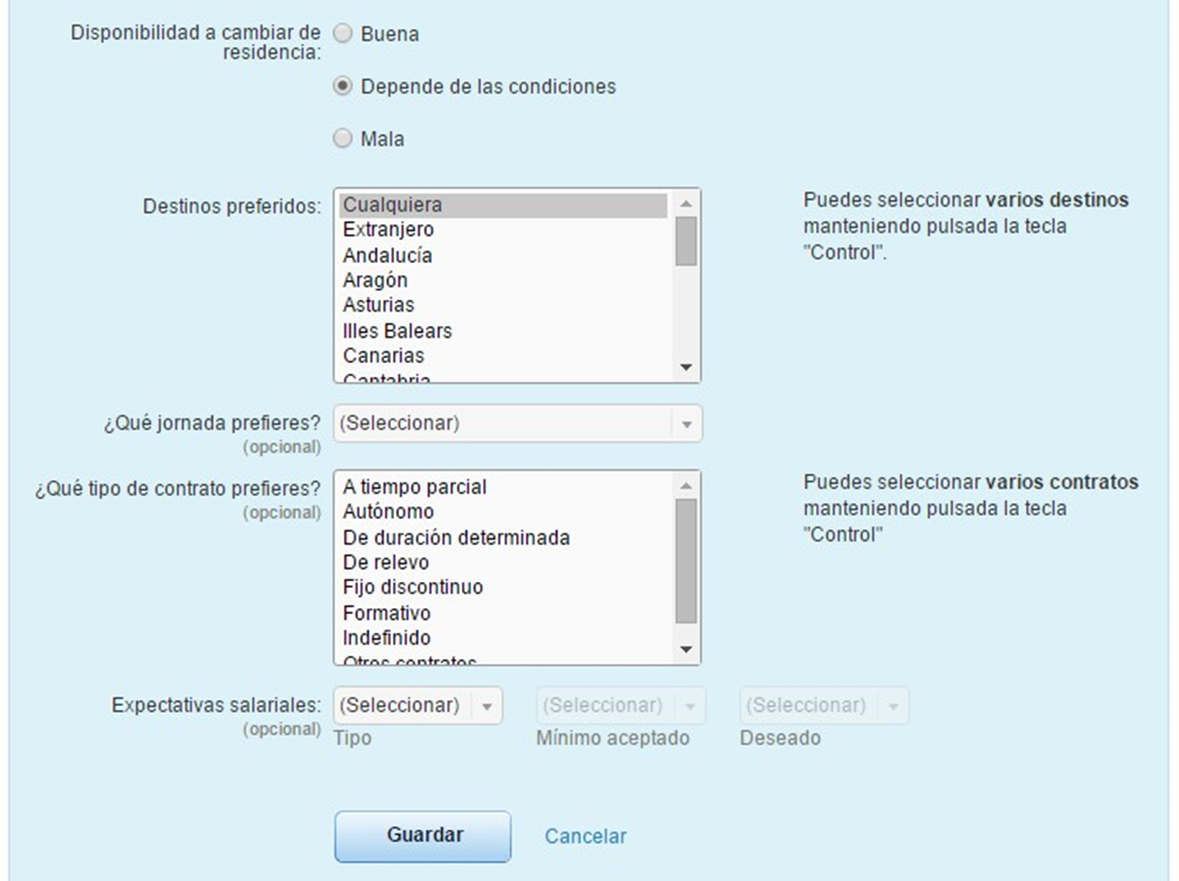The height and width of the screenshot is (881, 1179).
Task: Click the contract list scrollbar thumb
Action: click(x=686, y=560)
